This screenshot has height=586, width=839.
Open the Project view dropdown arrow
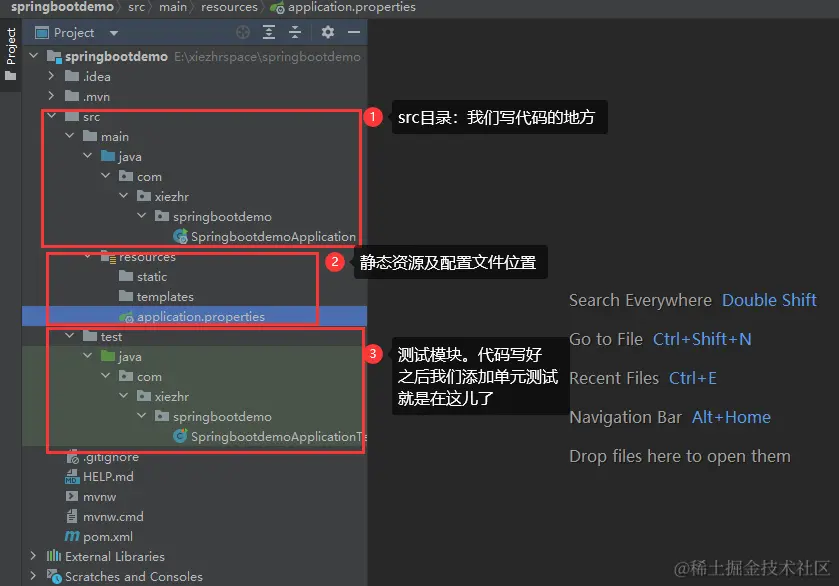[113, 33]
